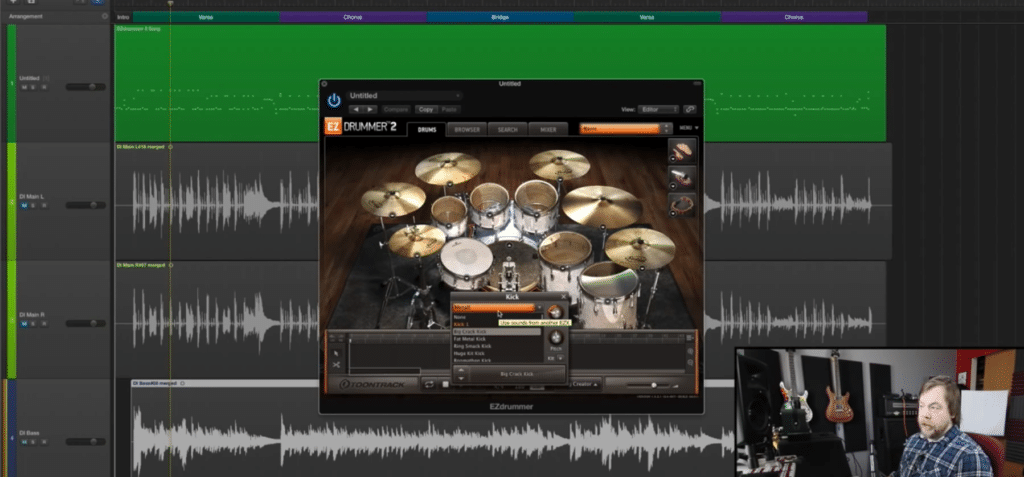Screen dimensions: 1024x477
Task: Solo the DI Main L track
Action: click(33, 205)
